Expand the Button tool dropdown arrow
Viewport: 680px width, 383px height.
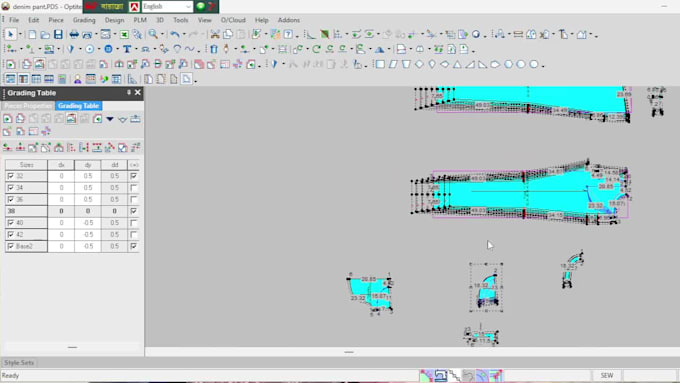tap(118, 49)
